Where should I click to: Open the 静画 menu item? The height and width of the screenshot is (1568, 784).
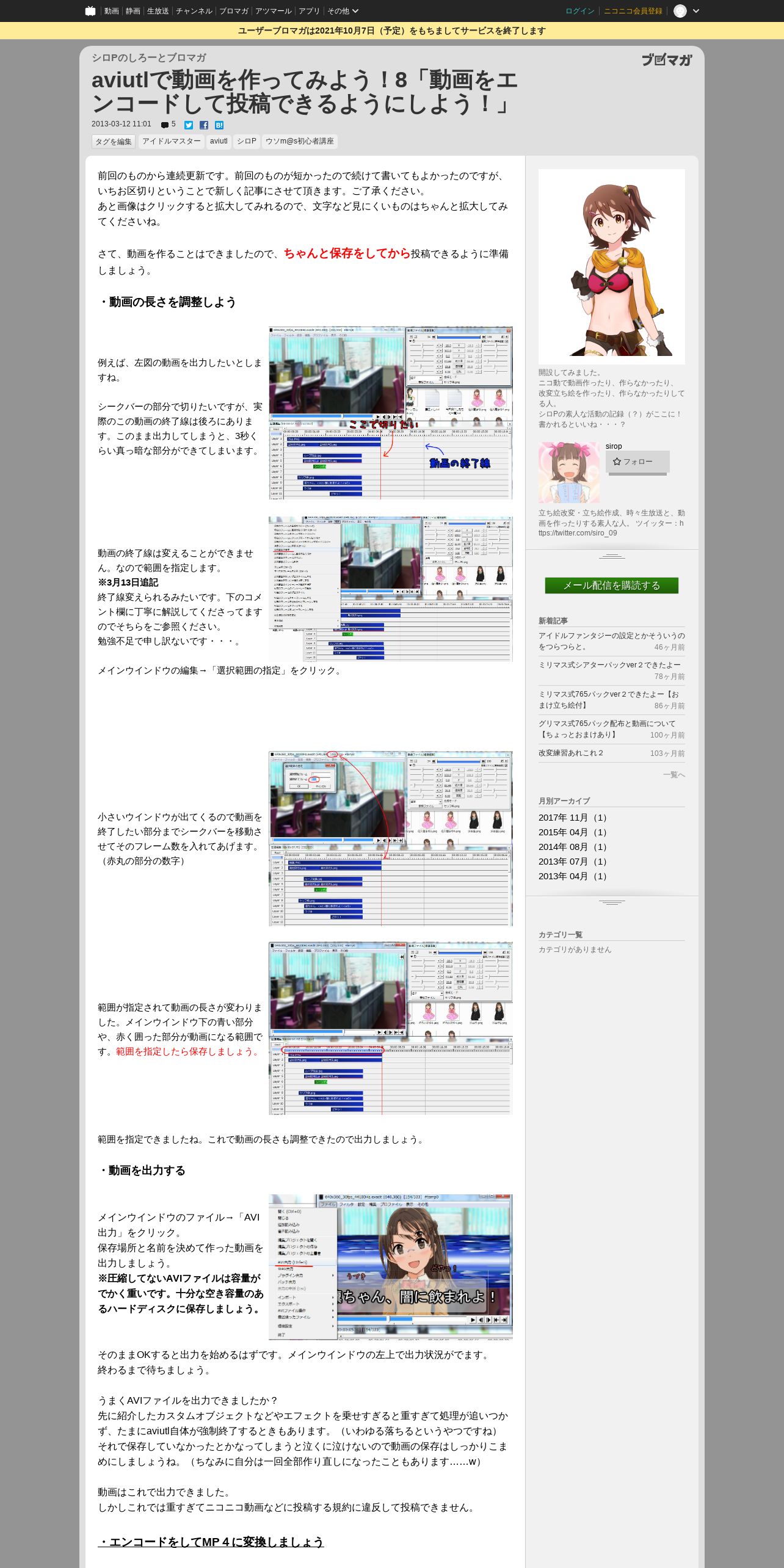point(132,11)
